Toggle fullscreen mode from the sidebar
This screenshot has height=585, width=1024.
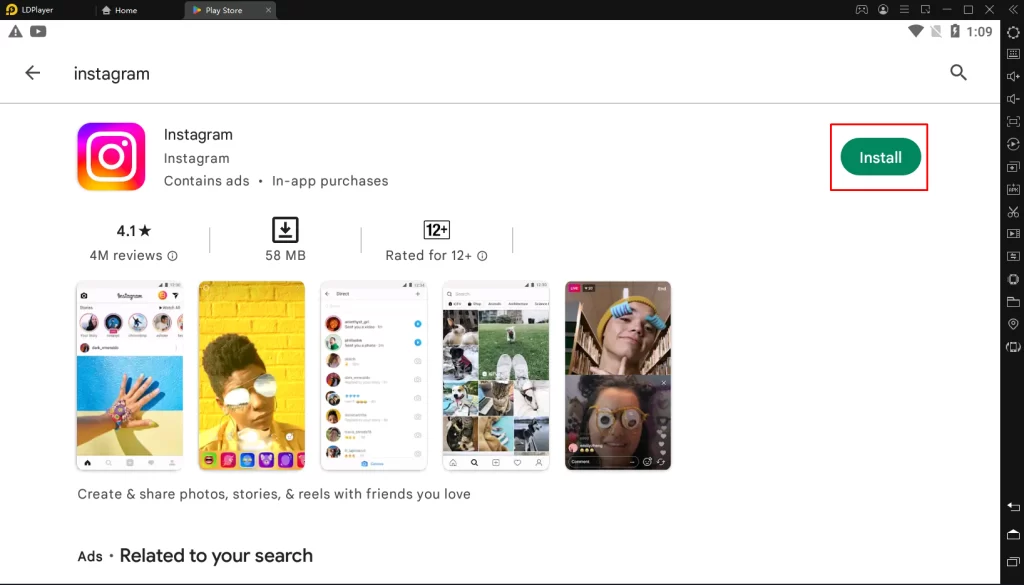coord(1013,121)
